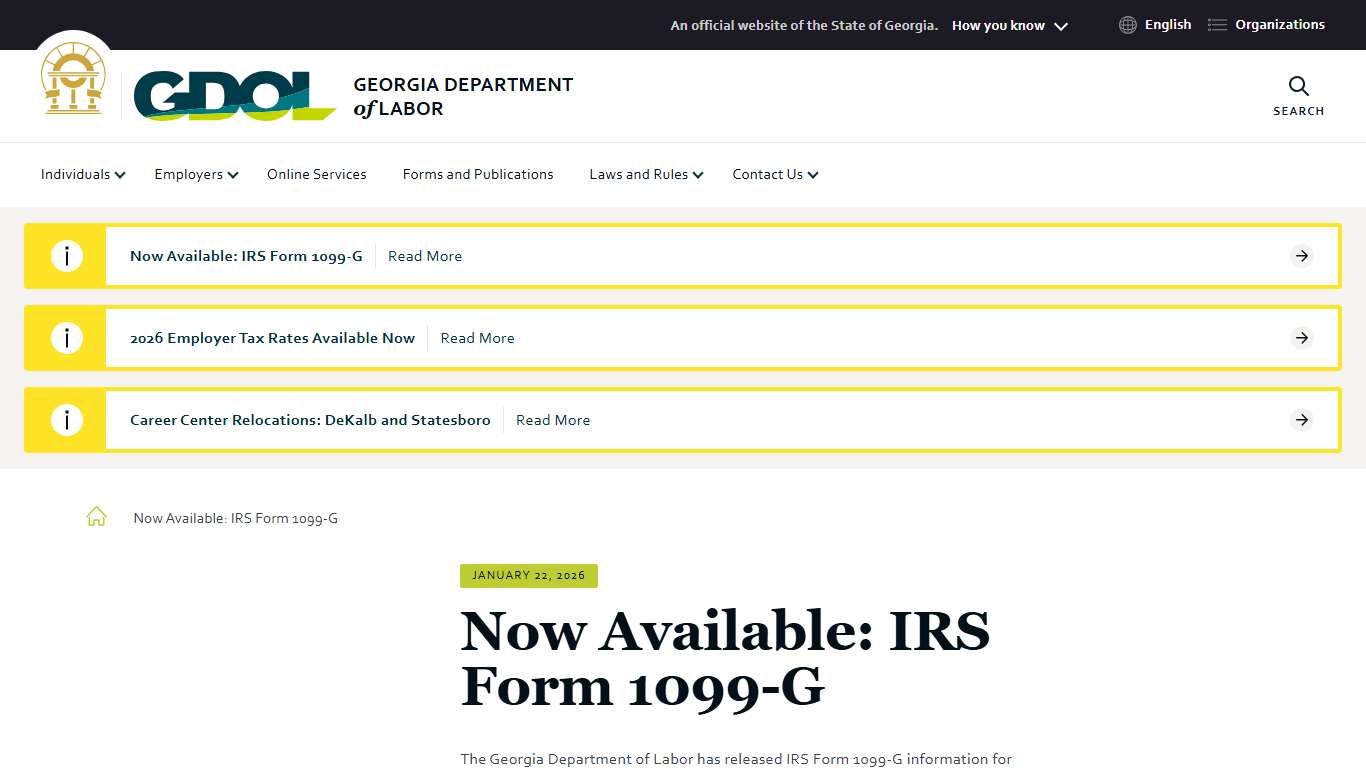Expand the Individuals navigation dropdown
Viewport: 1366px width, 768px height.
pyautogui.click(x=82, y=174)
